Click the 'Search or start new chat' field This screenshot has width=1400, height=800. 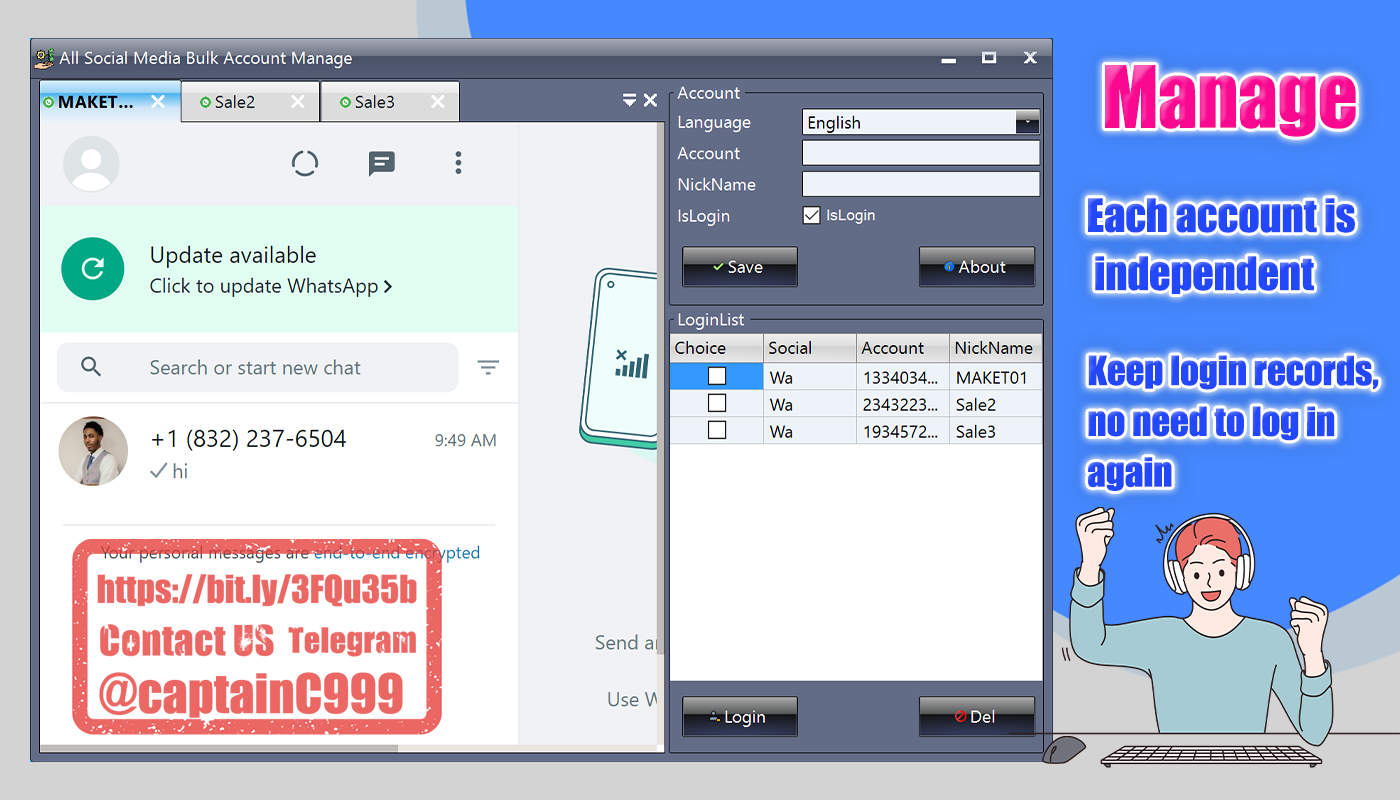pos(257,367)
